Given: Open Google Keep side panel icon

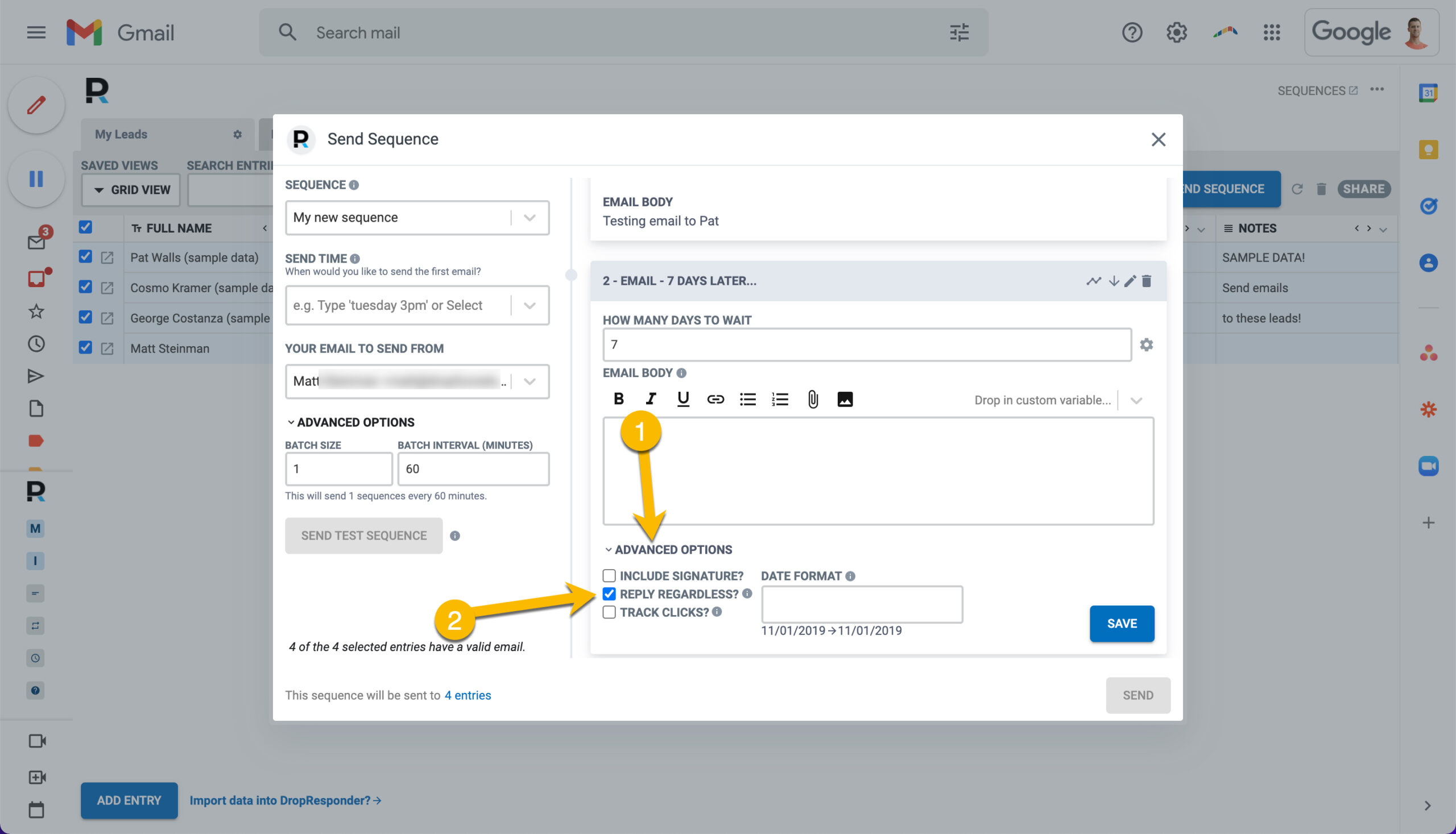Looking at the screenshot, I should pos(1428,150).
